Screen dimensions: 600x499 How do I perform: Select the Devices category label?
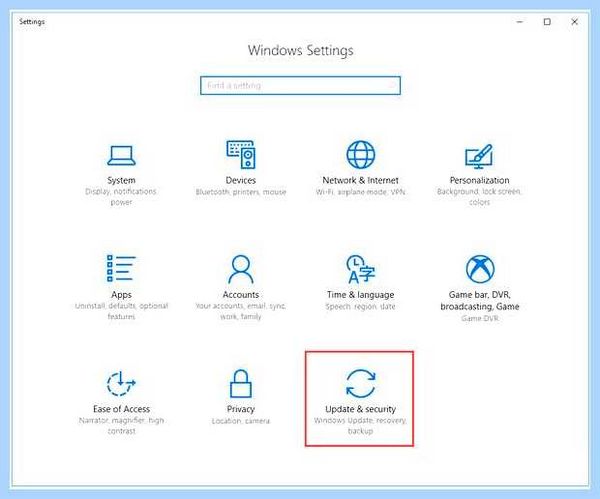click(241, 180)
